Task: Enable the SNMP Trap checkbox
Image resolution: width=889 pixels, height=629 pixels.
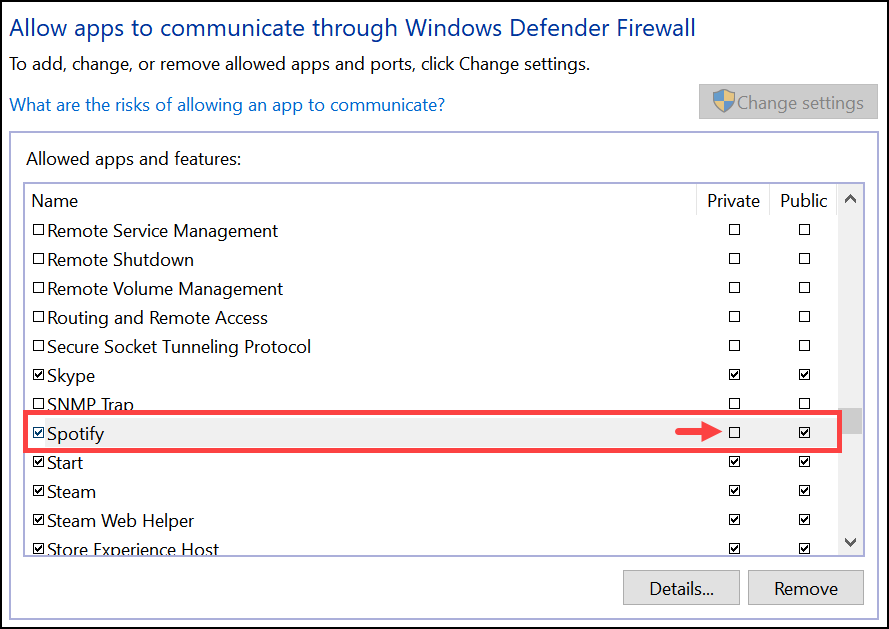Action: click(x=38, y=404)
